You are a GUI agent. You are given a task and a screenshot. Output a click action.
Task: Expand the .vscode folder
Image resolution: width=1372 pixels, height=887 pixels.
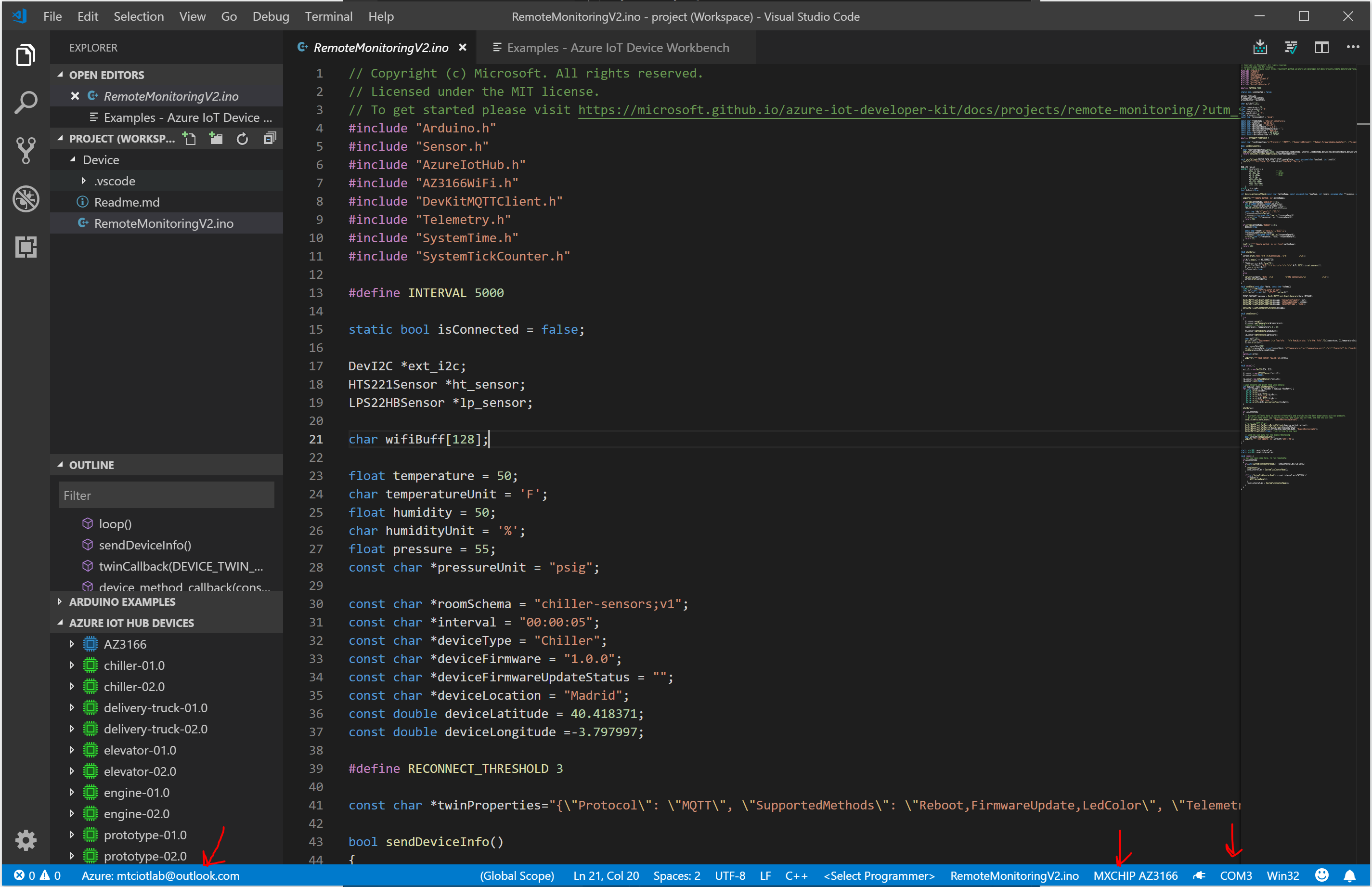click(x=83, y=181)
